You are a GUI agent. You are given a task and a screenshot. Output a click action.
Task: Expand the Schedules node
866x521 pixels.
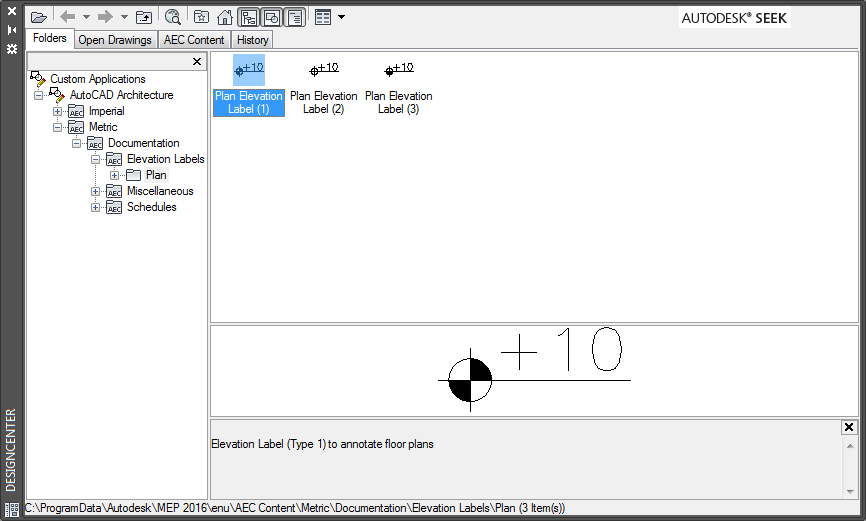(96, 208)
